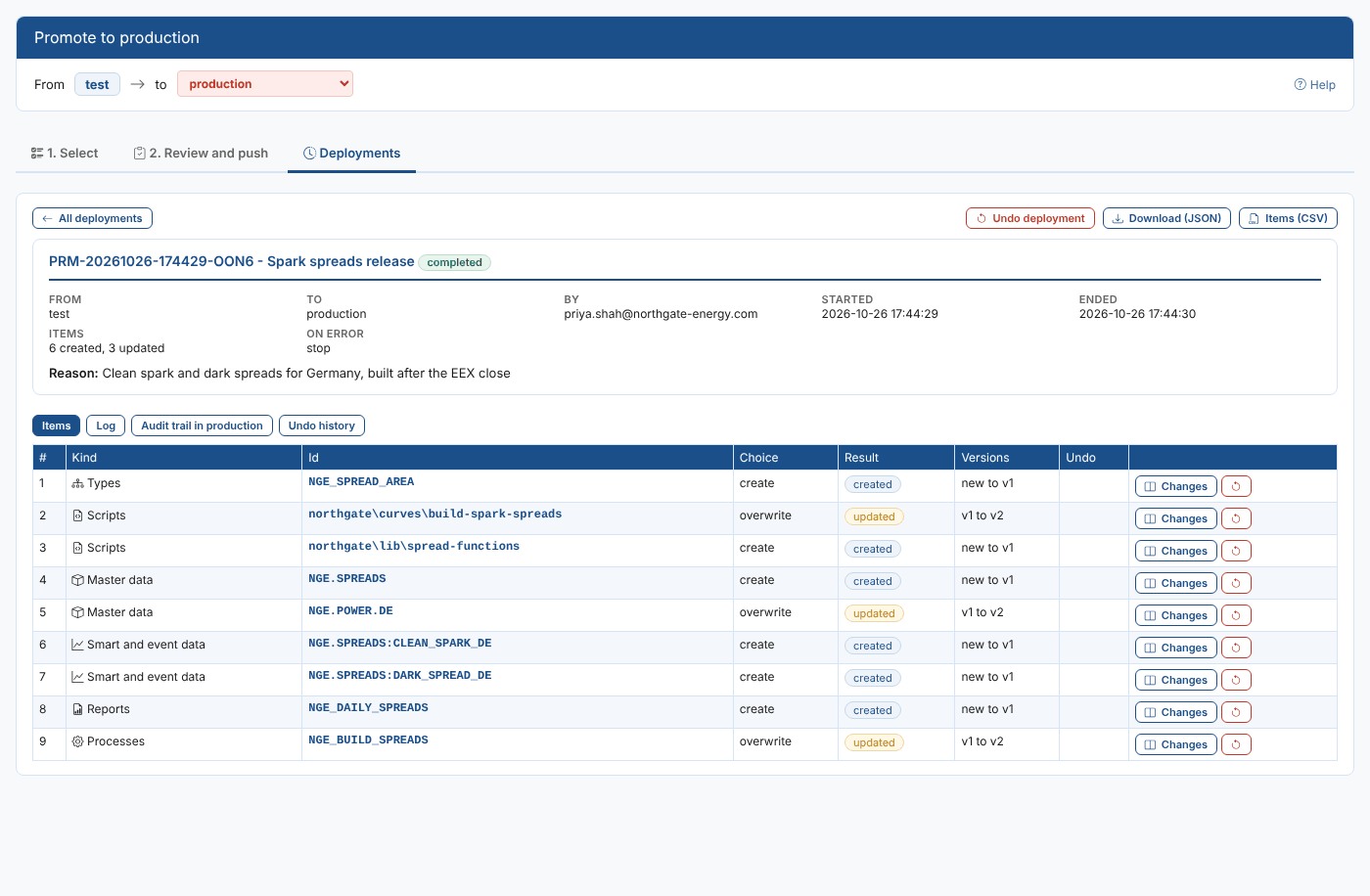This screenshot has width=1370, height=896.
Task: Open the target environment dropdown
Action: pos(265,84)
